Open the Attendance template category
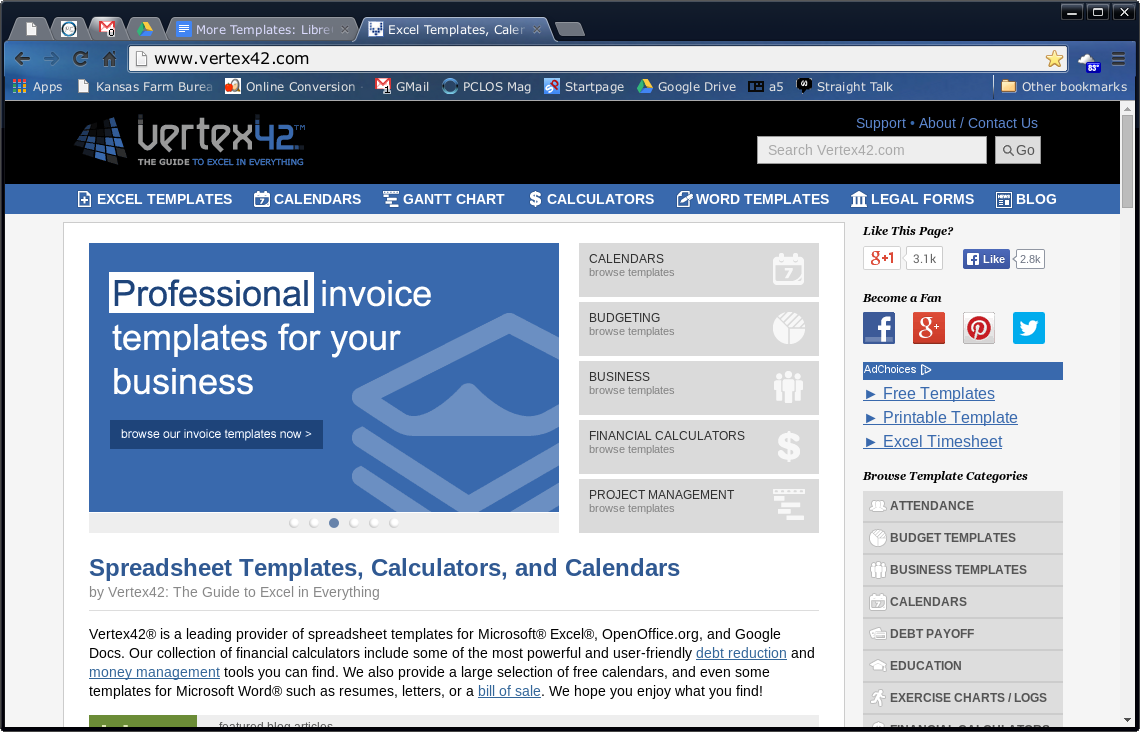 pyautogui.click(x=963, y=506)
